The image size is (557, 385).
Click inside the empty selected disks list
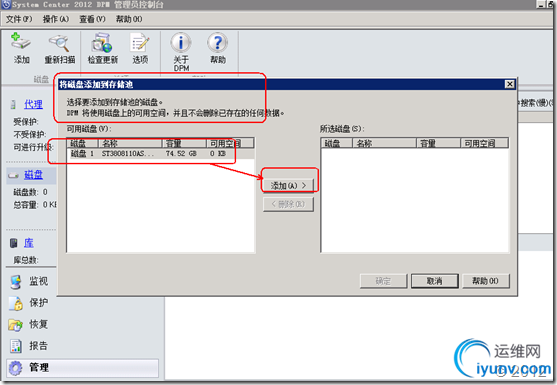pos(415,200)
